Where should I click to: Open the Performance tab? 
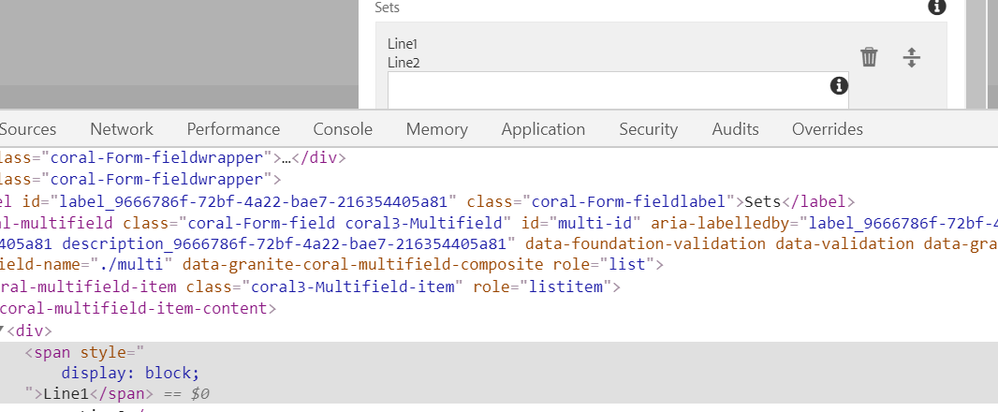coord(233,129)
